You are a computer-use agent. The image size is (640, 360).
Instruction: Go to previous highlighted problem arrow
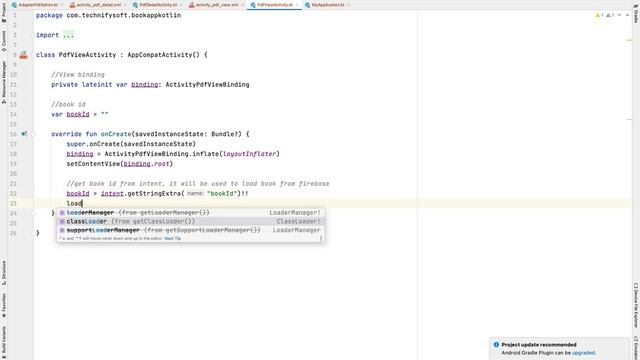(x=620, y=15)
